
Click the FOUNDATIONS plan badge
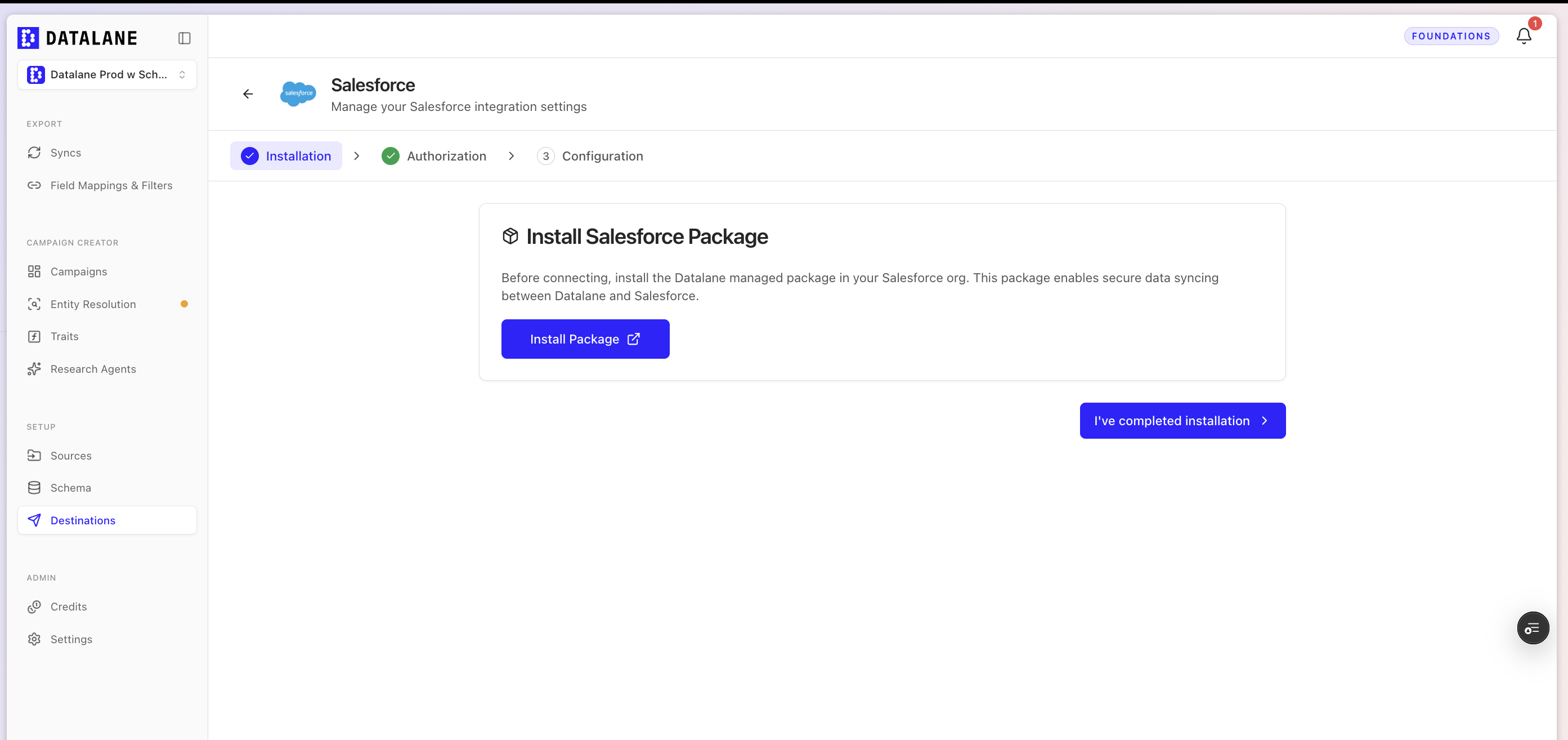(x=1451, y=36)
